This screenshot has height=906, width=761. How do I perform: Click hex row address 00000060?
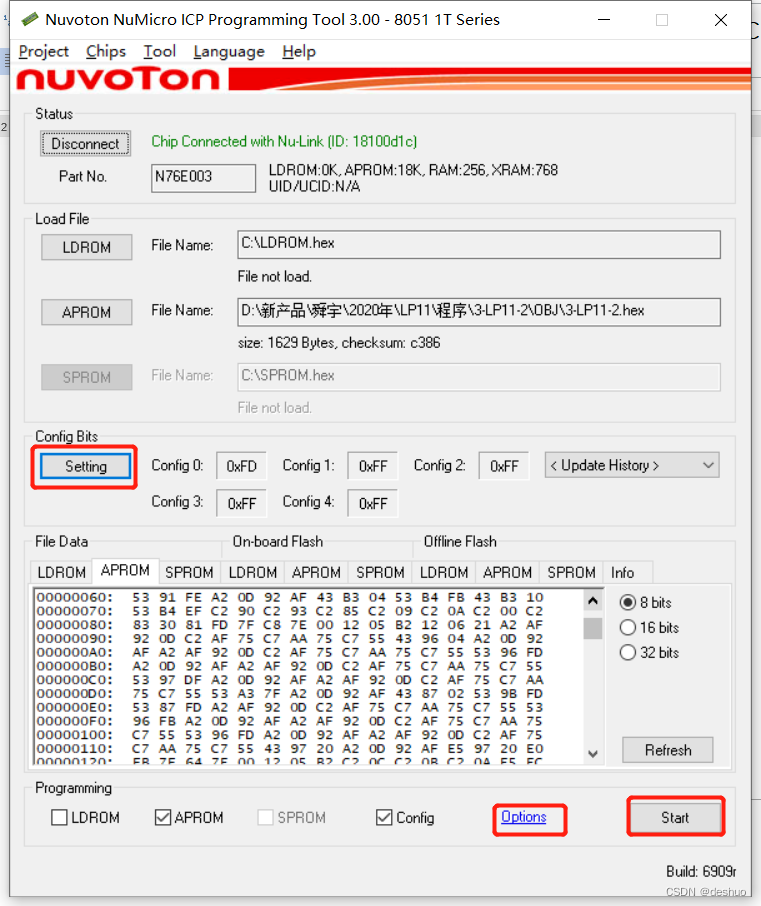coord(74,597)
